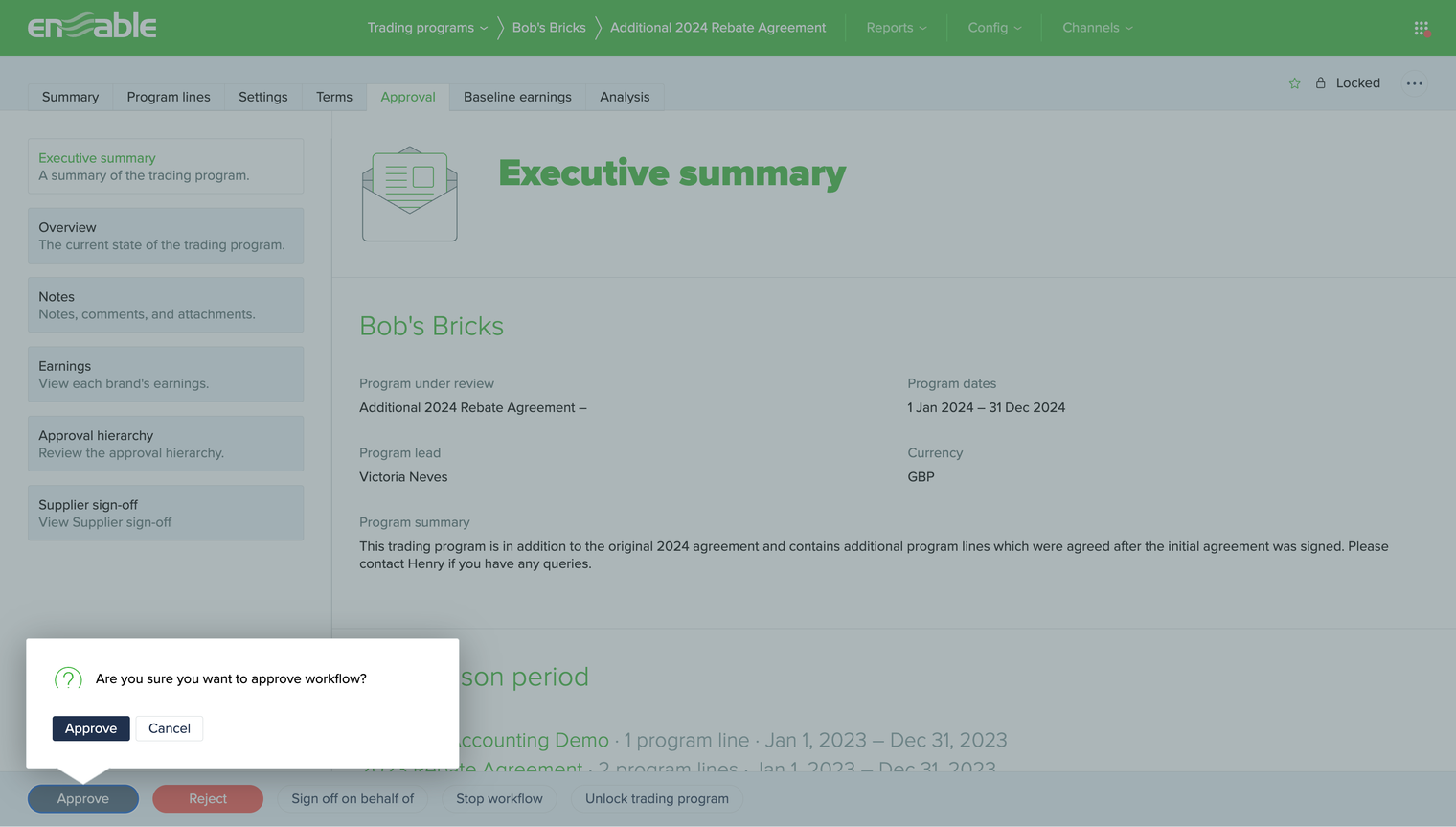Open the Baseline earnings tab

click(x=517, y=97)
